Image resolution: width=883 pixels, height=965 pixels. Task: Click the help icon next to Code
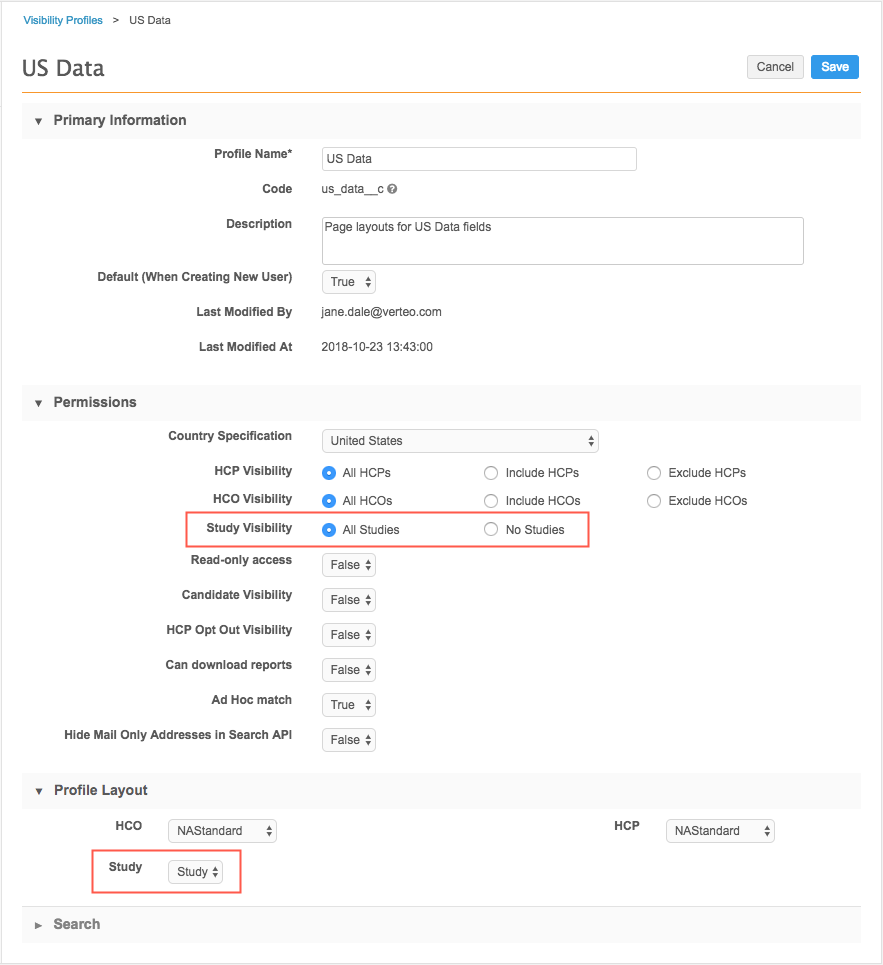click(x=393, y=189)
